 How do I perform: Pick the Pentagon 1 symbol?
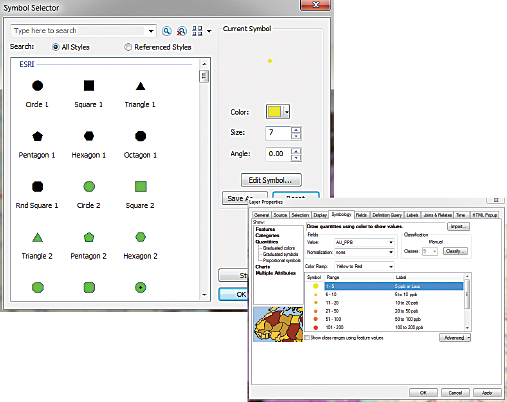[x=37, y=136]
